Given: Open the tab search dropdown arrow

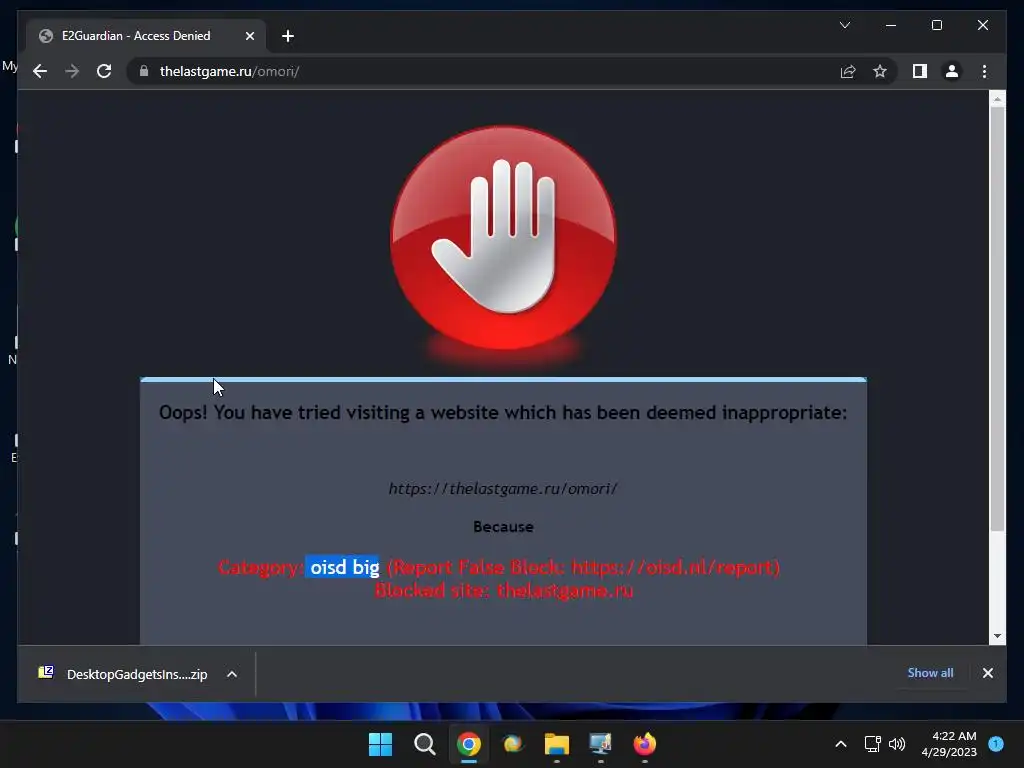Looking at the screenshot, I should tap(844, 25).
